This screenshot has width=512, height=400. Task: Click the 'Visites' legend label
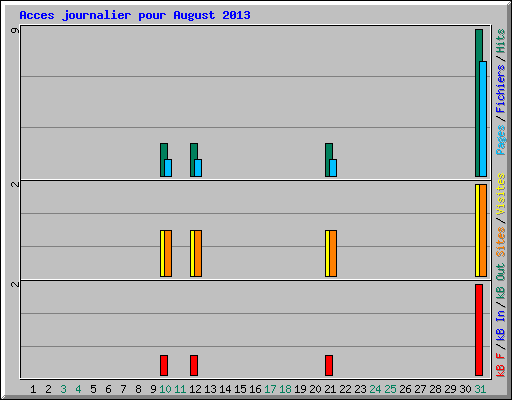[x=501, y=194]
